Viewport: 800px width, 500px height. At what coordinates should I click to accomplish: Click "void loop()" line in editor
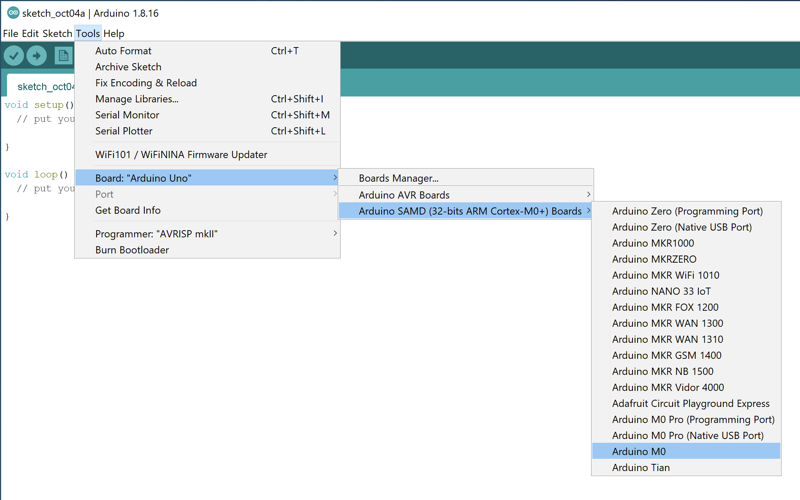point(36,174)
